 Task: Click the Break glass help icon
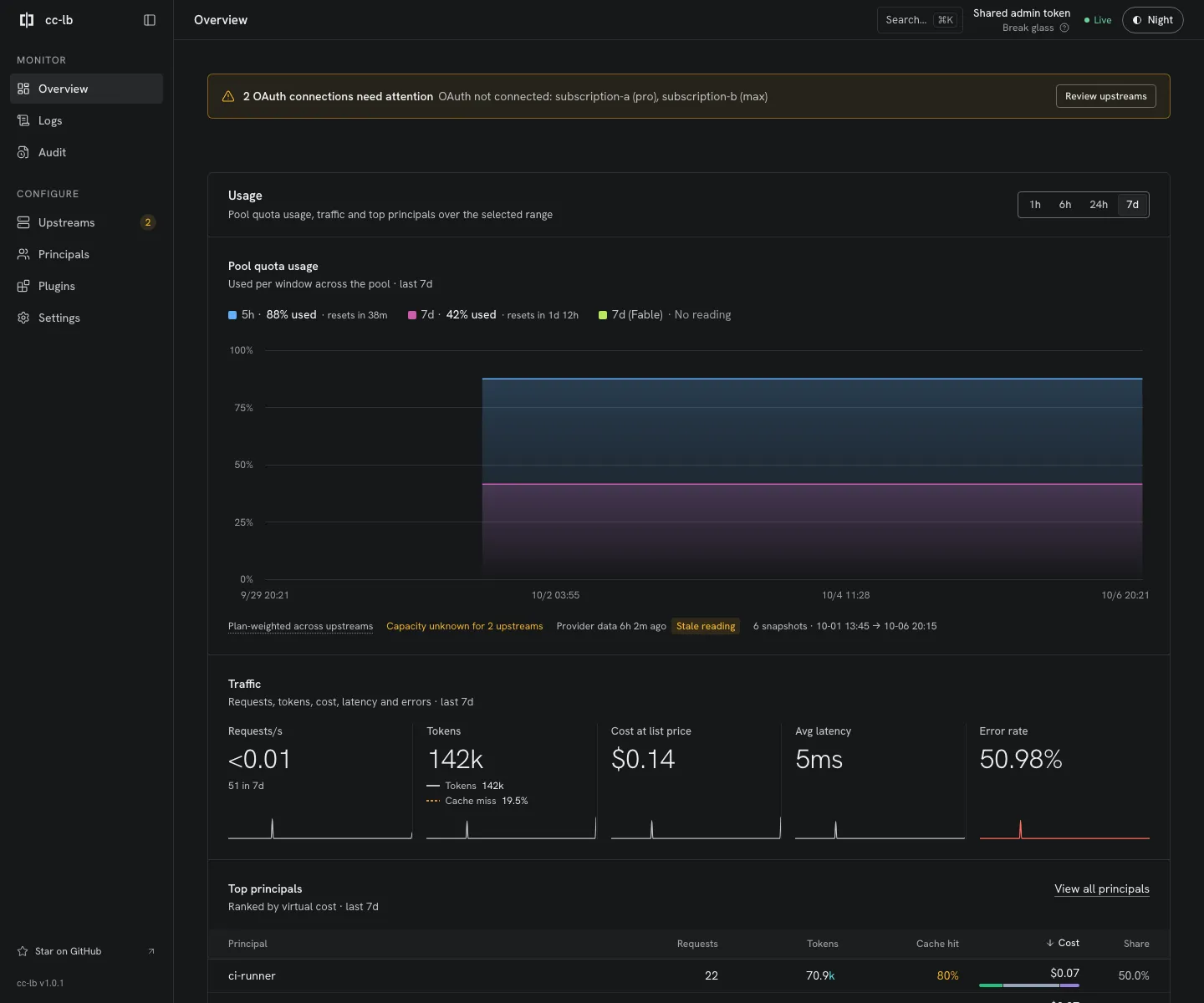(x=1064, y=28)
